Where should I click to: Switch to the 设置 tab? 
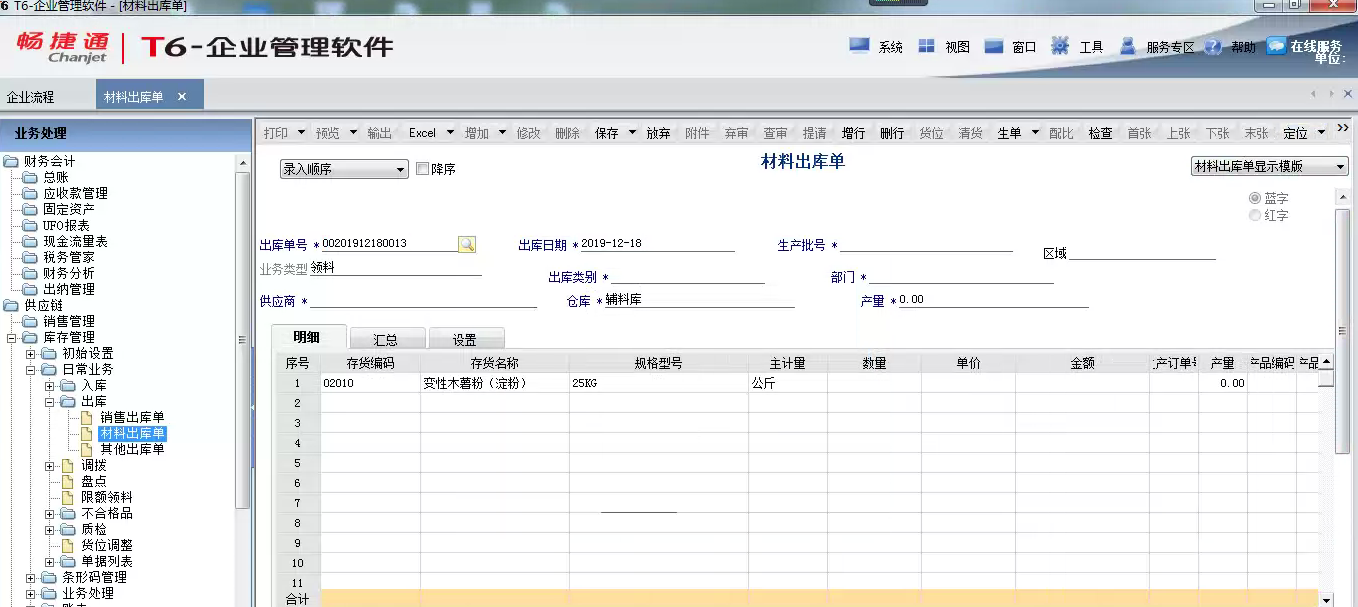click(x=464, y=339)
